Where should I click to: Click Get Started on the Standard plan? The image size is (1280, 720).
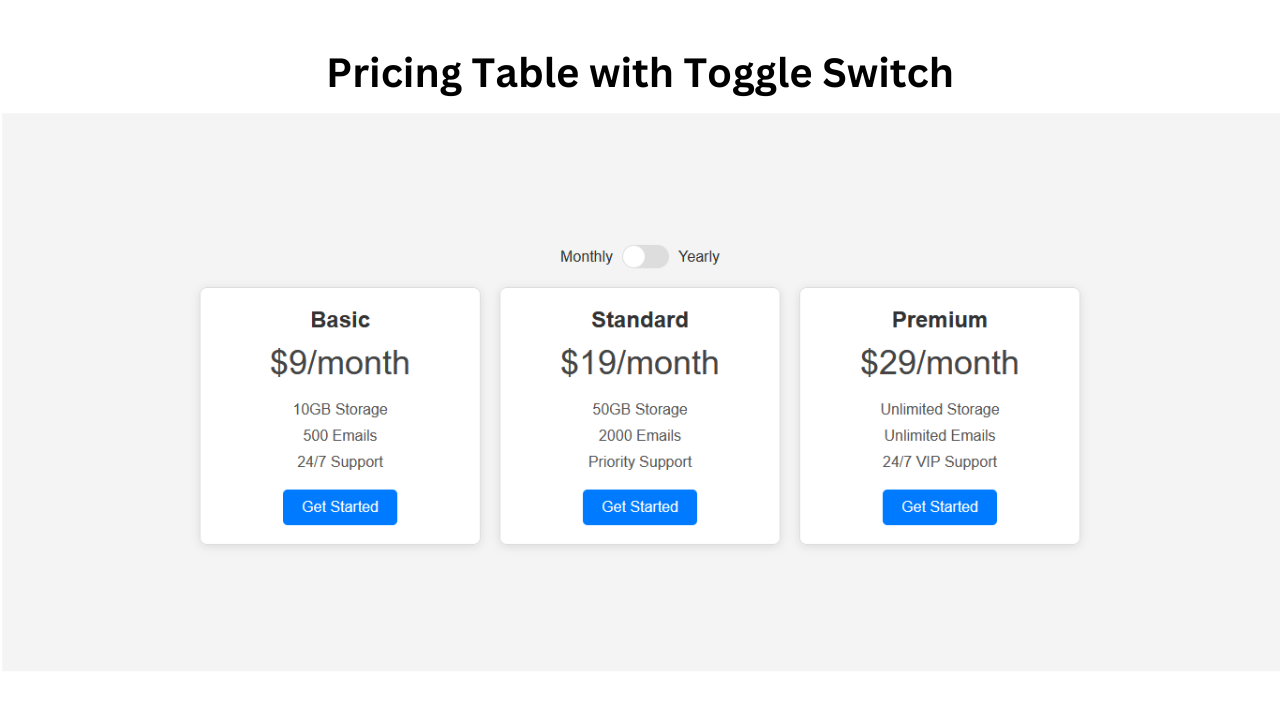[x=640, y=507]
